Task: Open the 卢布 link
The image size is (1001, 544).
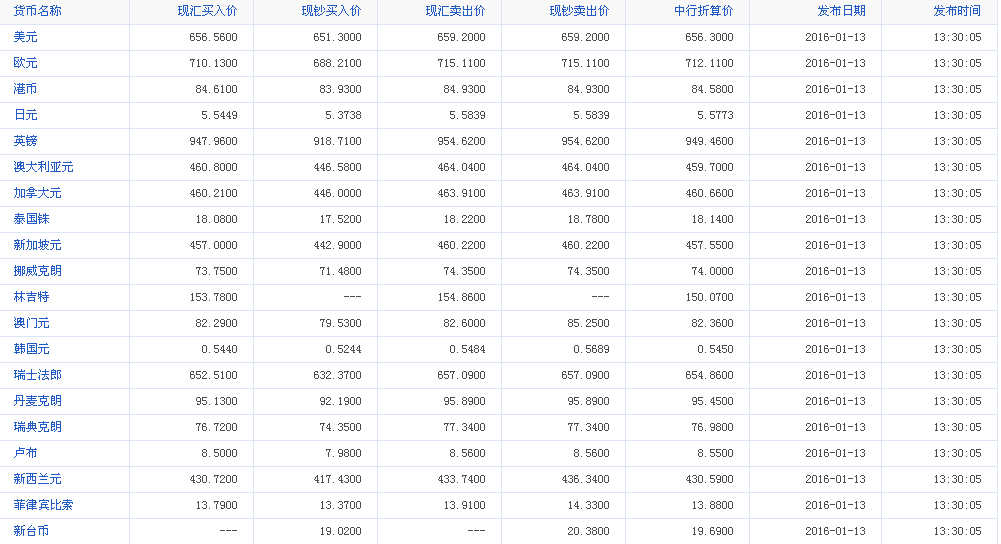Action: coord(26,453)
